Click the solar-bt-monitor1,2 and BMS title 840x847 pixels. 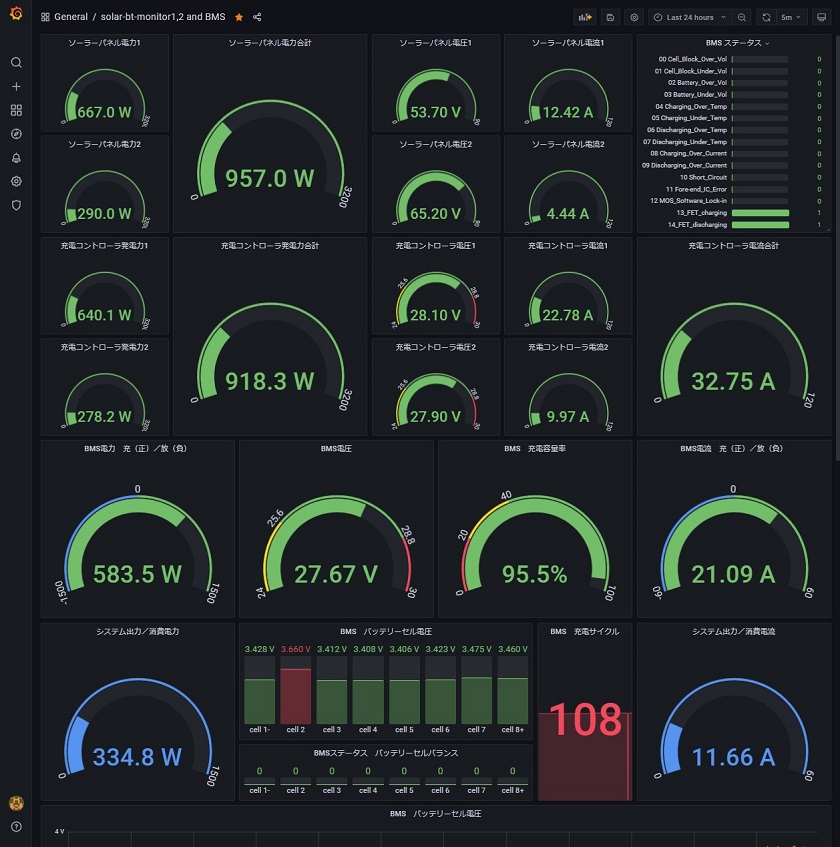click(x=163, y=17)
